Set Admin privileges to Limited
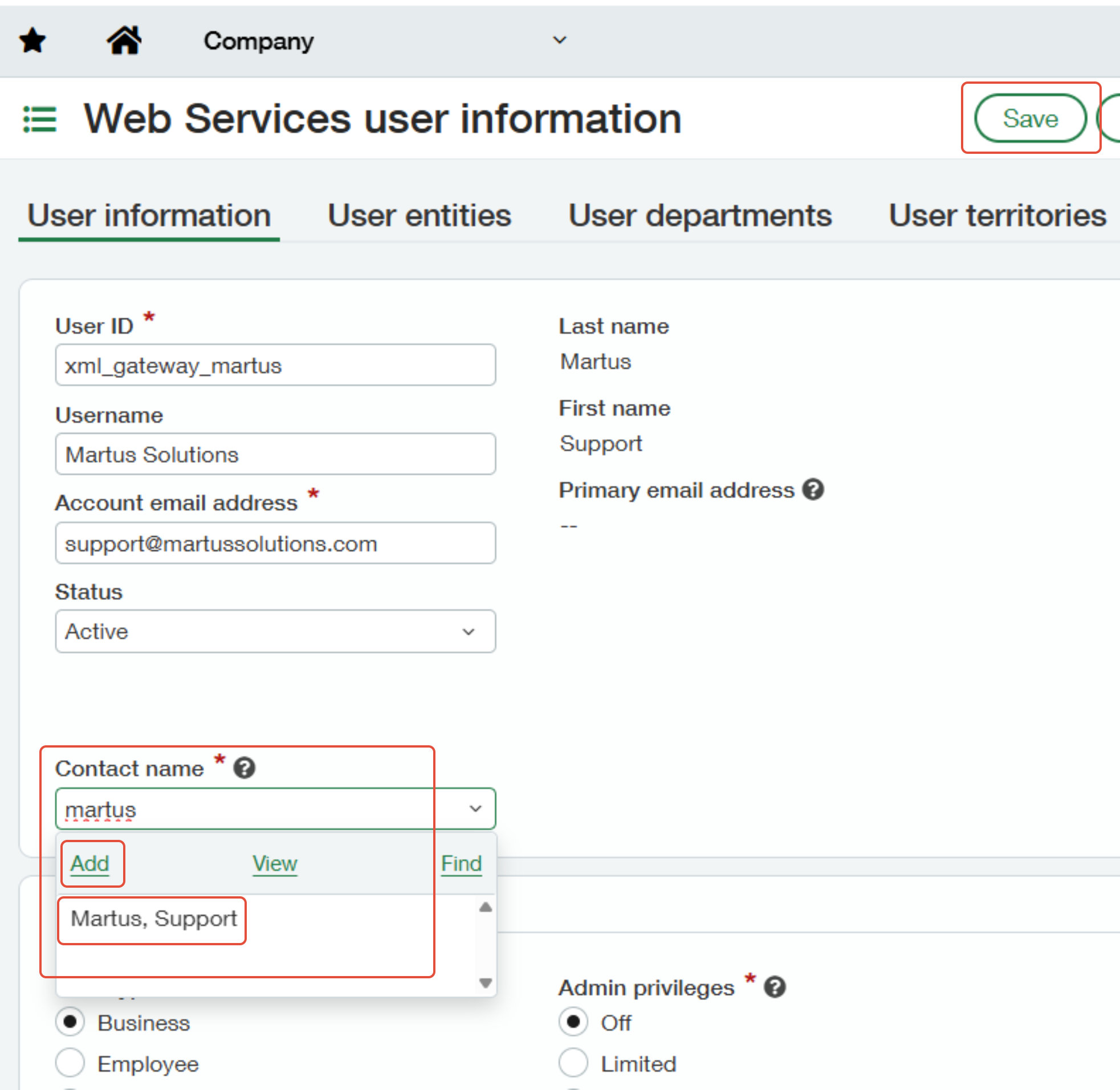 [573, 1064]
